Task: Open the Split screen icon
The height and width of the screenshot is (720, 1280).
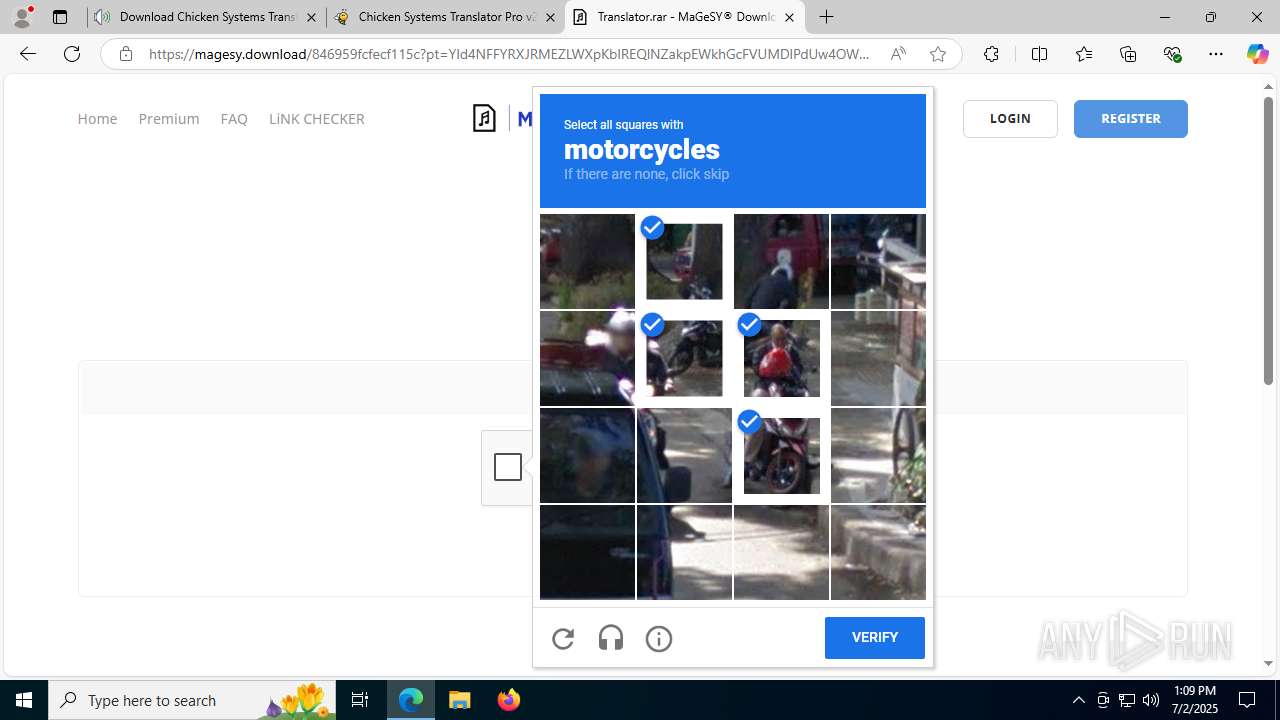Action: point(1039,54)
